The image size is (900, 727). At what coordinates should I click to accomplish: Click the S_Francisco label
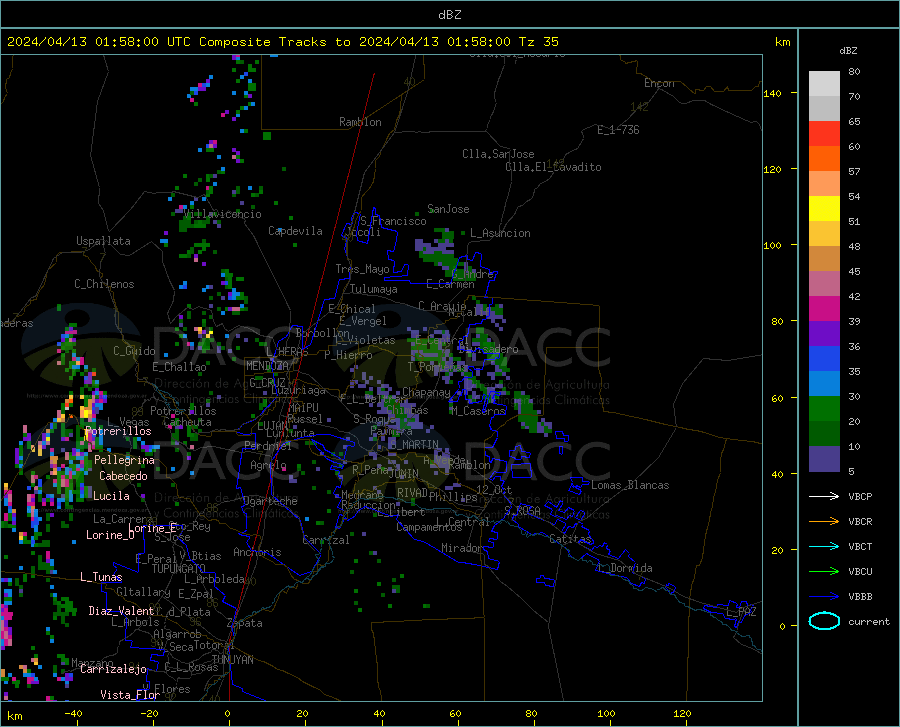(x=393, y=221)
